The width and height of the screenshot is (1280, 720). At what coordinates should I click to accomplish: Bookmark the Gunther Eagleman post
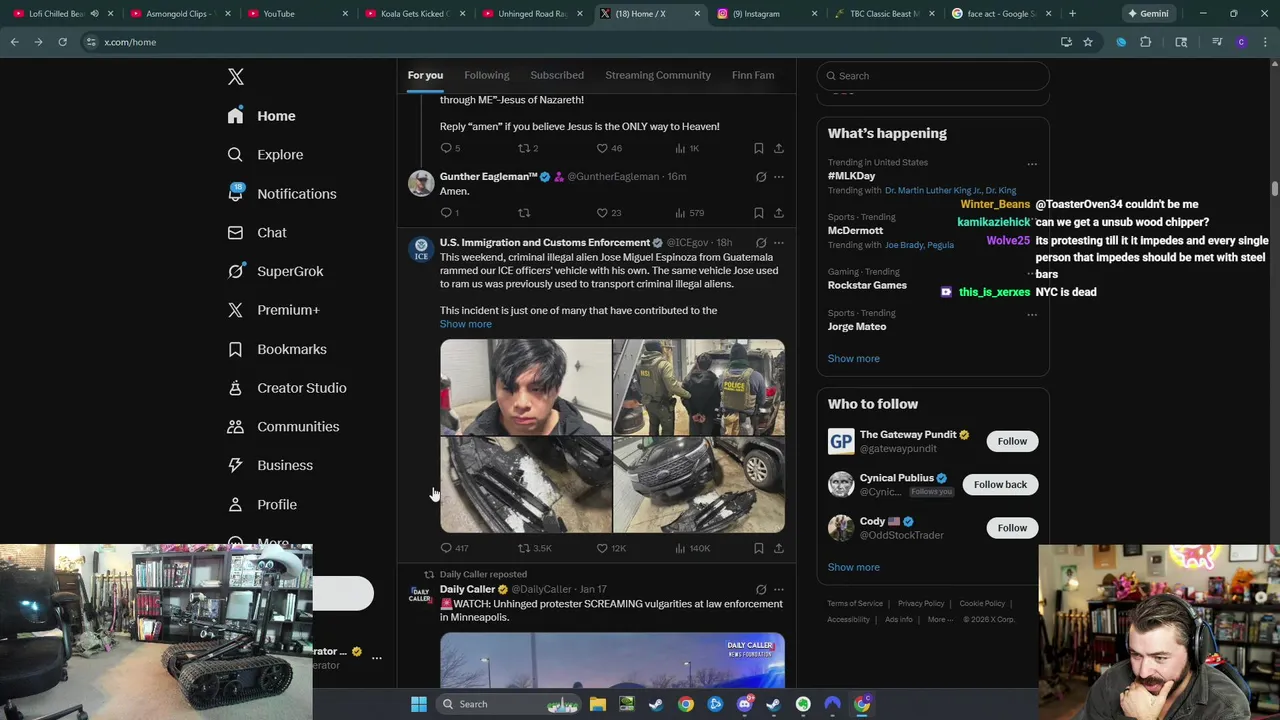point(759,213)
